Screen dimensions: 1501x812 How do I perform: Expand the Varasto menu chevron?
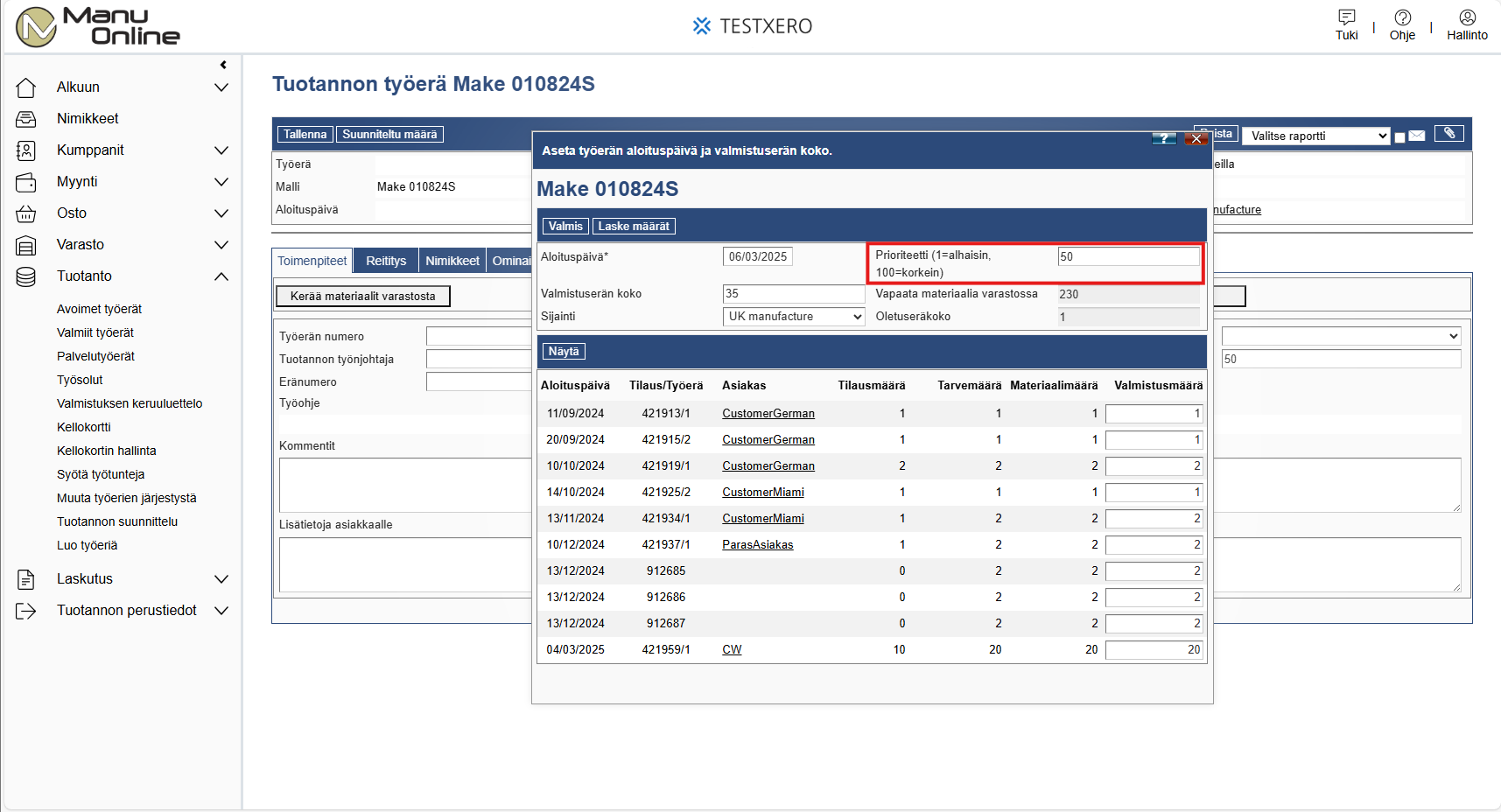(221, 245)
